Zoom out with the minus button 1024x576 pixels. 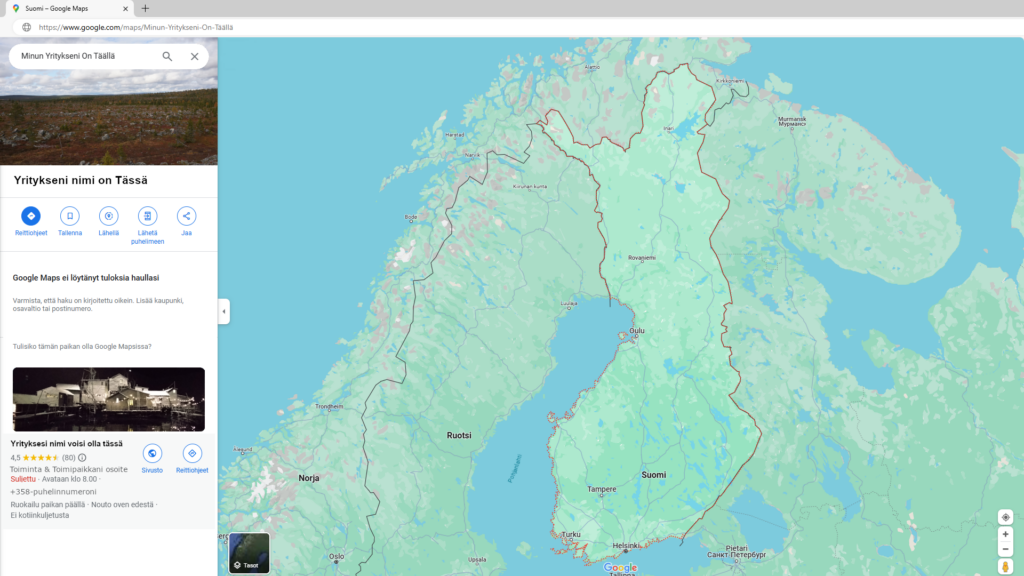tap(1005, 549)
